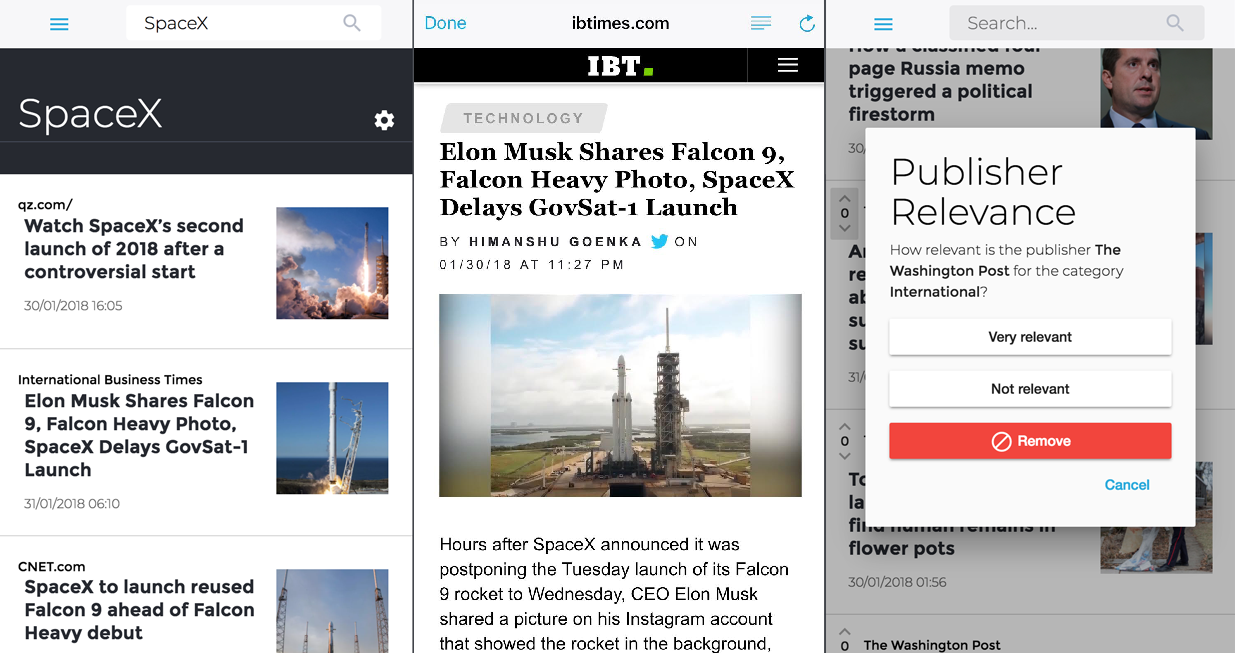Image resolution: width=1235 pixels, height=653 pixels.
Task: Open the IBT site hamburger menu
Action: (x=787, y=65)
